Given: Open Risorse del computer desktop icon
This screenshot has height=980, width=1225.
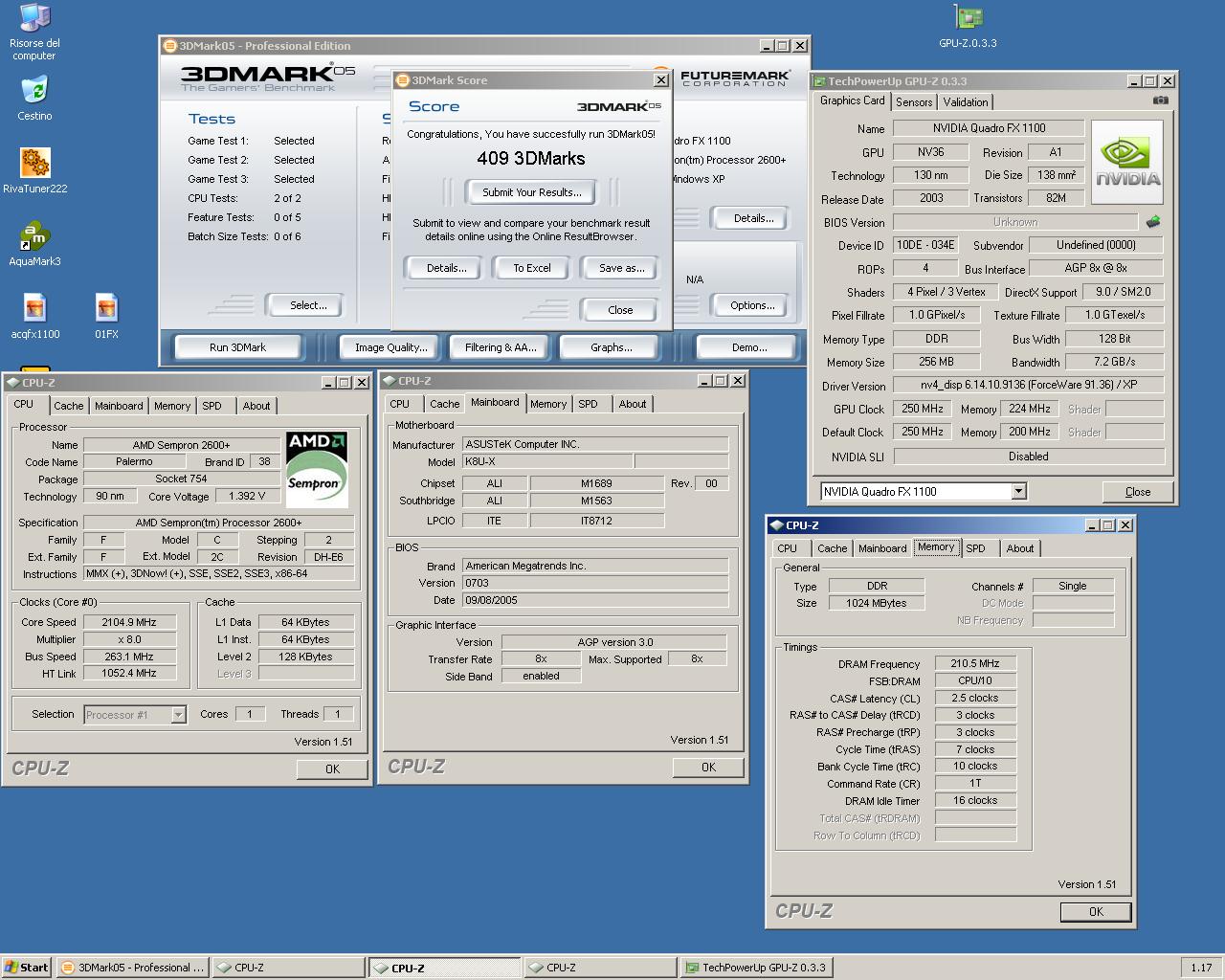Looking at the screenshot, I should 34,32.
